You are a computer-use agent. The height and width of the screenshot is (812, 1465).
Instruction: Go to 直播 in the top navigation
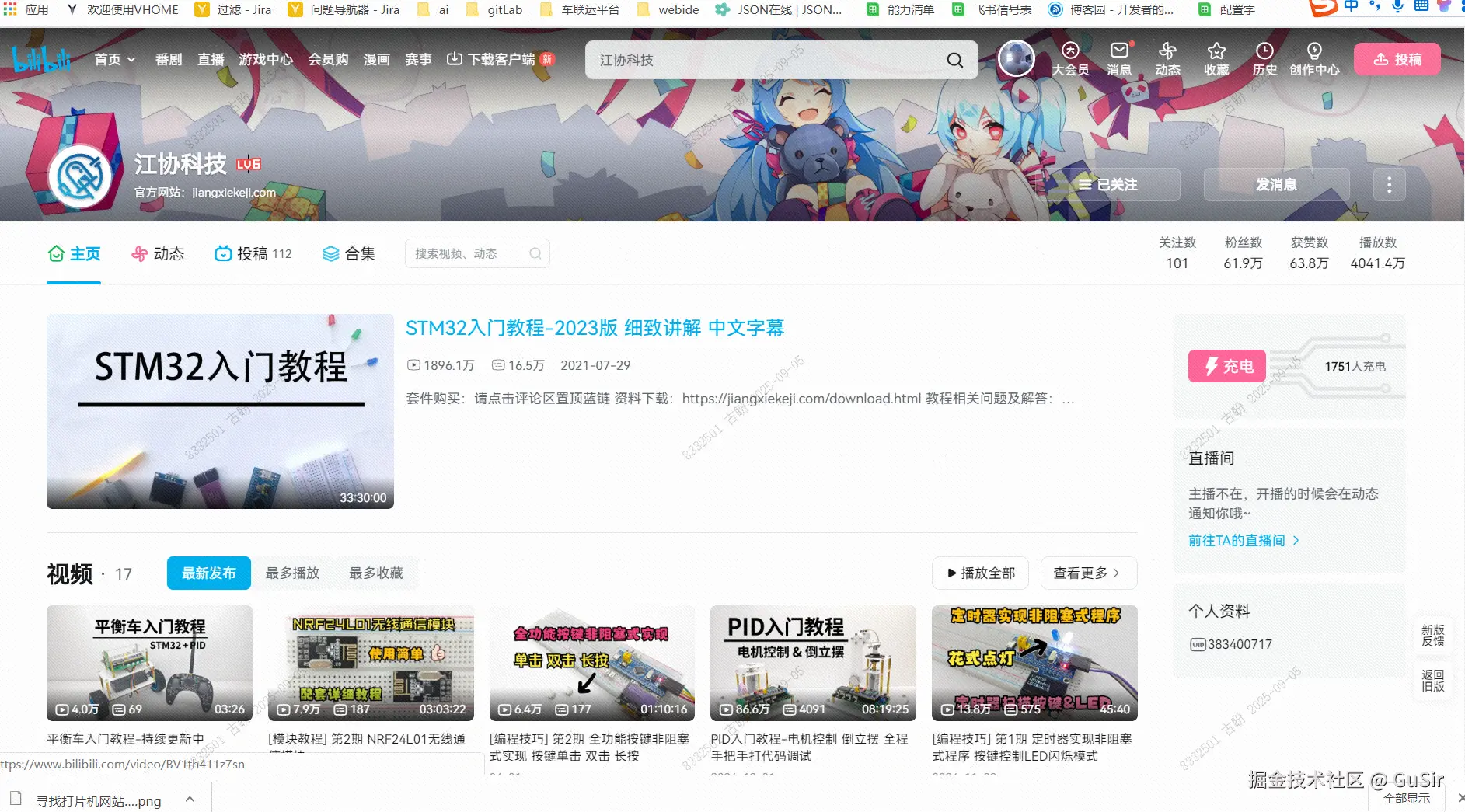[211, 59]
